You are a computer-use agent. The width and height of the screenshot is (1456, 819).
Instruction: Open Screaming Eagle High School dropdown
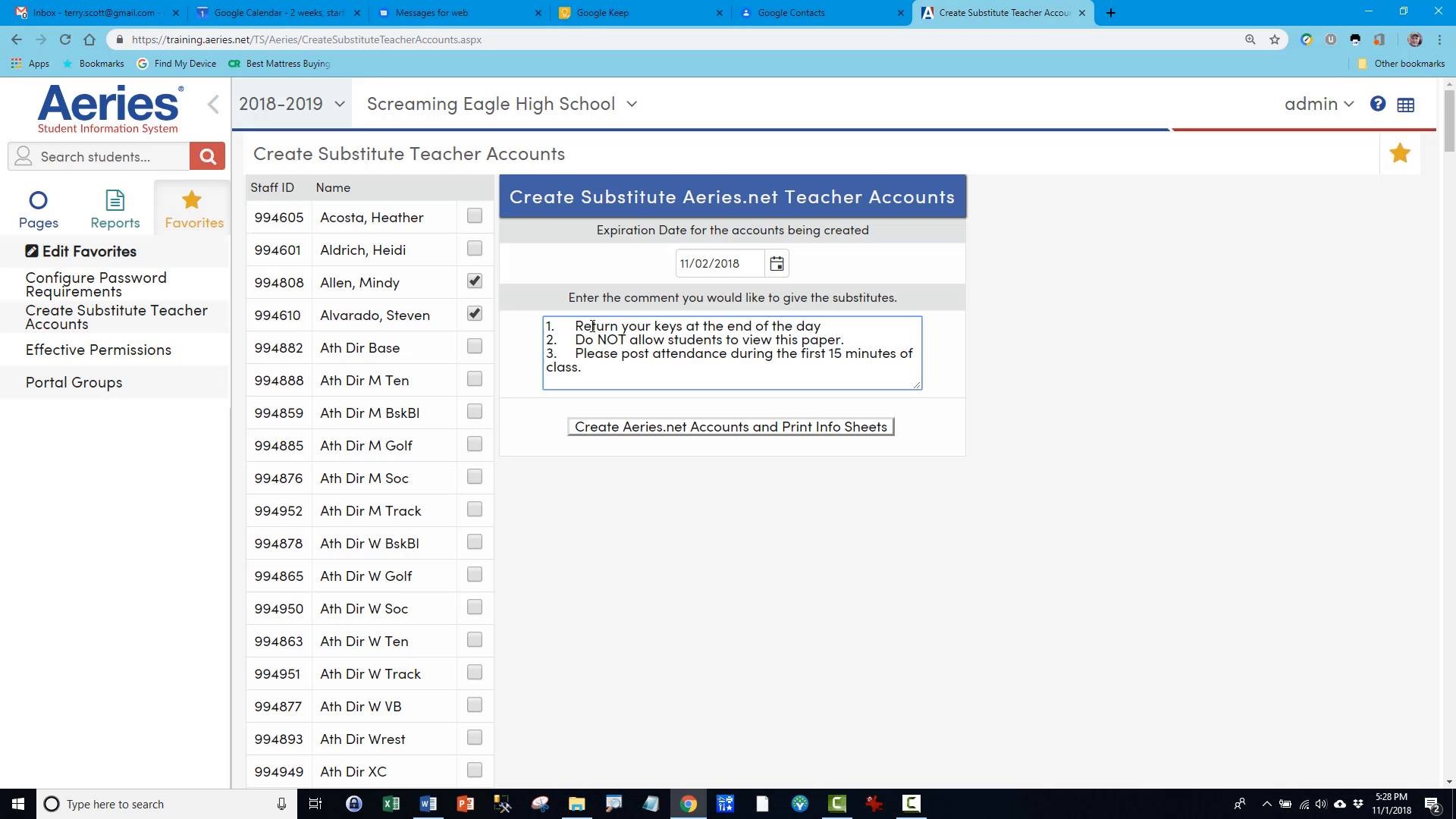click(501, 104)
